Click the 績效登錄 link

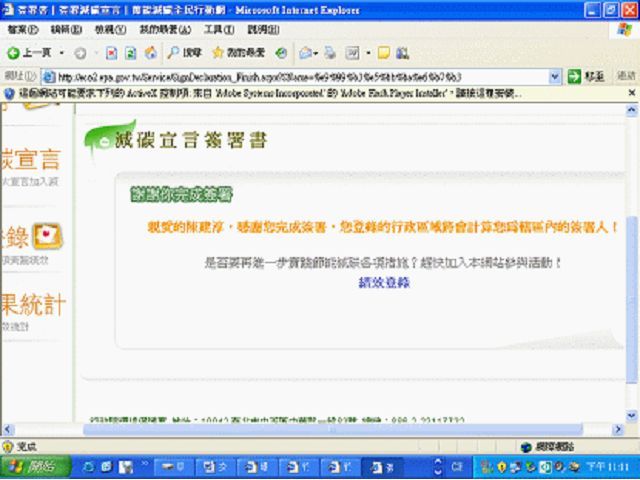pos(384,282)
